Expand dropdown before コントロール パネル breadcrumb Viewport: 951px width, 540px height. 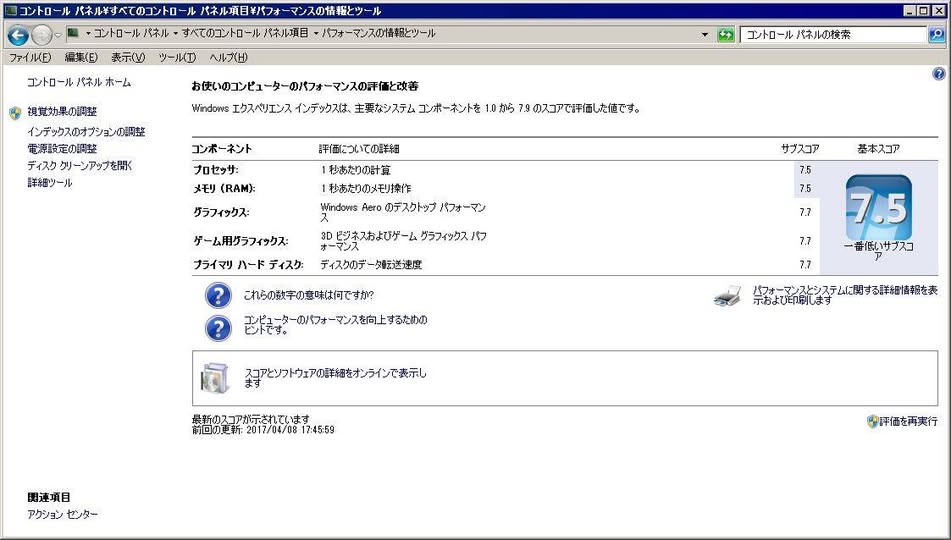coord(88,33)
